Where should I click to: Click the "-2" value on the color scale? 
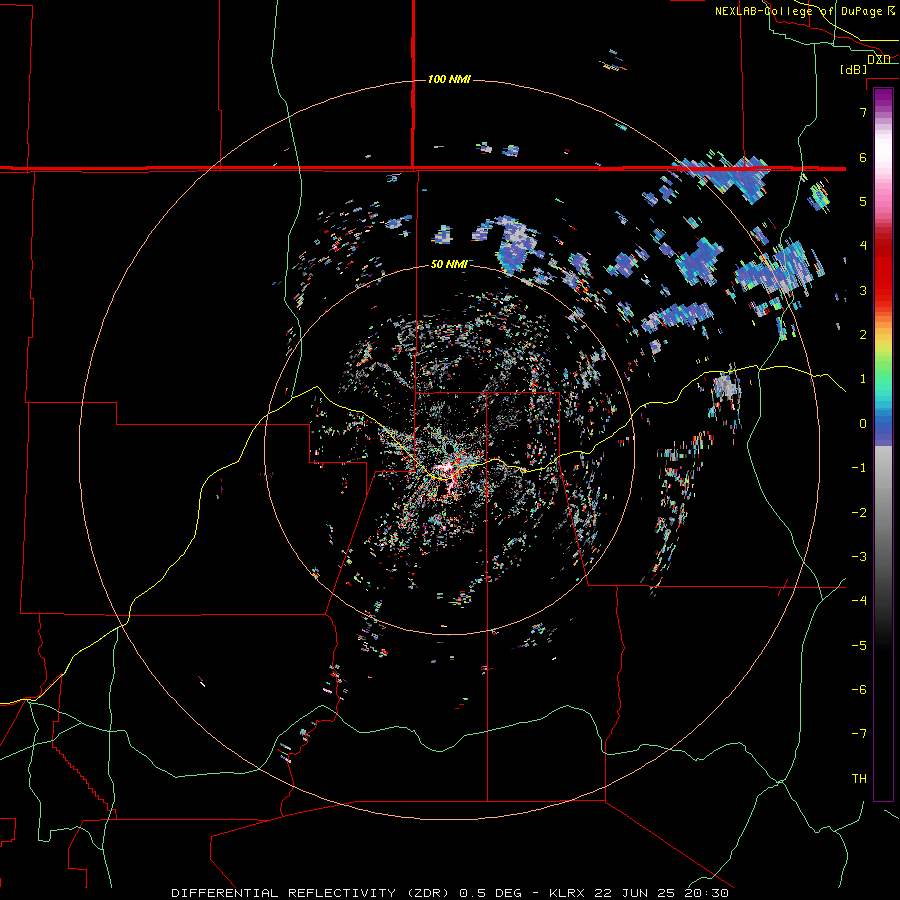[859, 513]
